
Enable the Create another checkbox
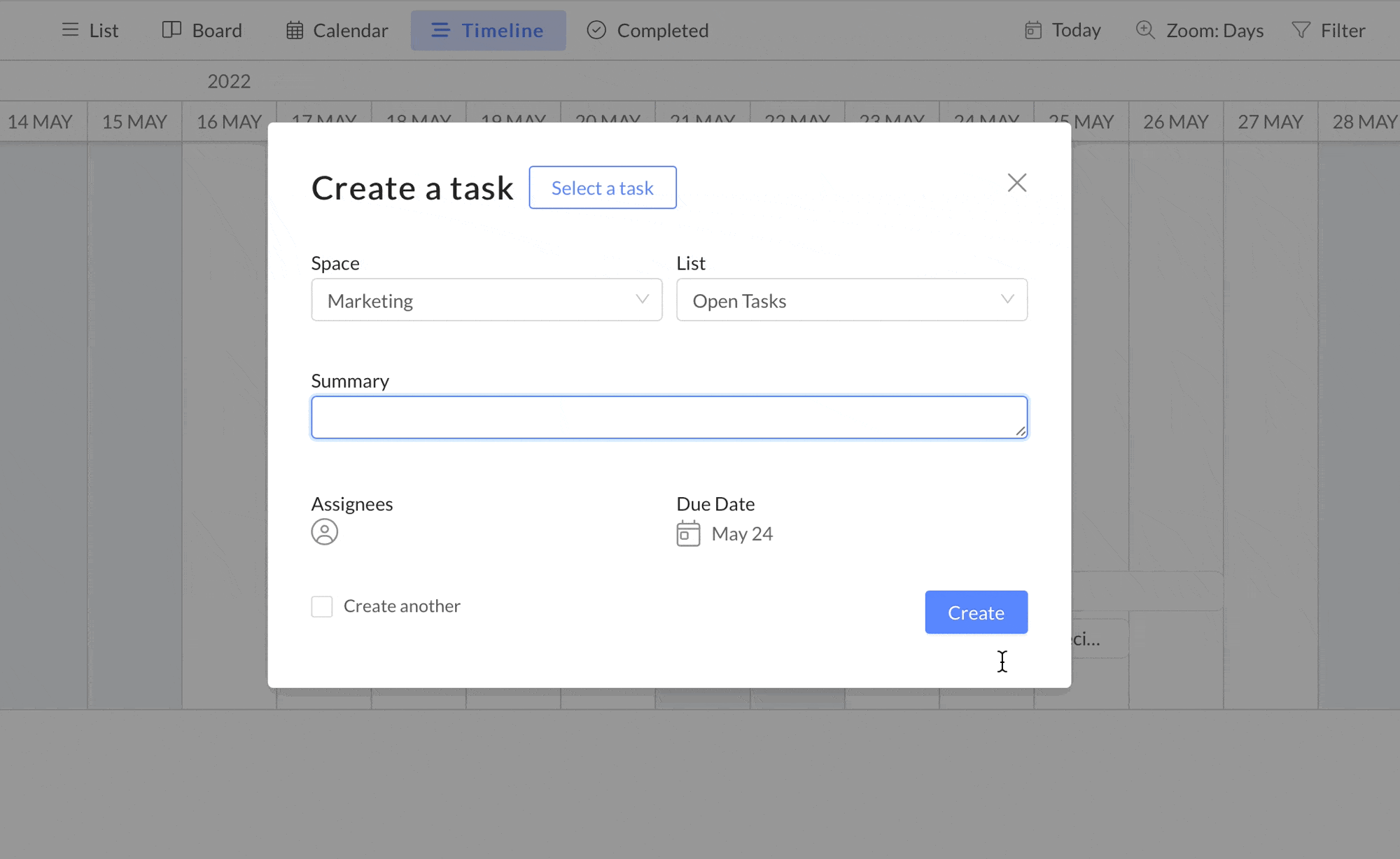[x=322, y=606]
